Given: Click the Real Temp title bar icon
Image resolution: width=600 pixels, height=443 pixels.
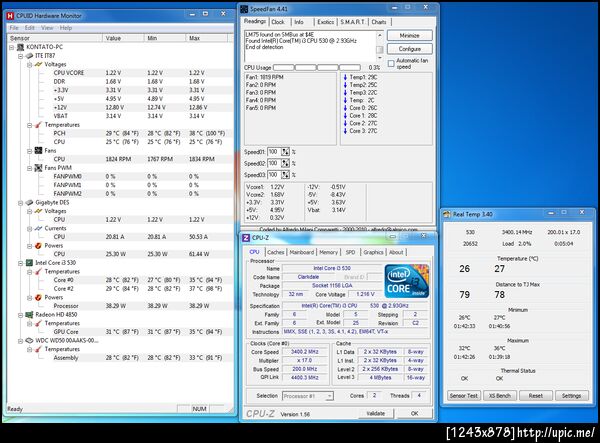Looking at the screenshot, I should (x=447, y=214).
